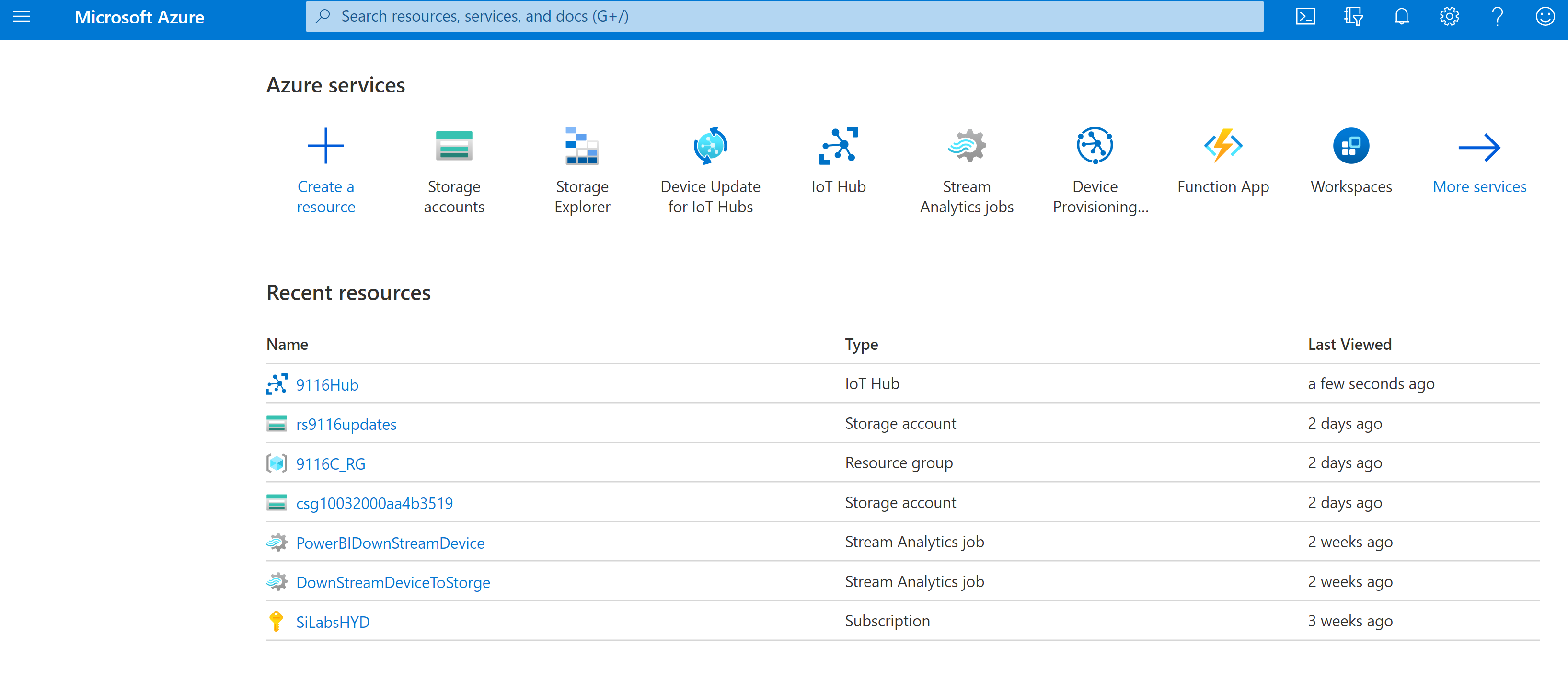The image size is (1568, 682).
Task: Open the Help question mark menu
Action: [x=1498, y=16]
